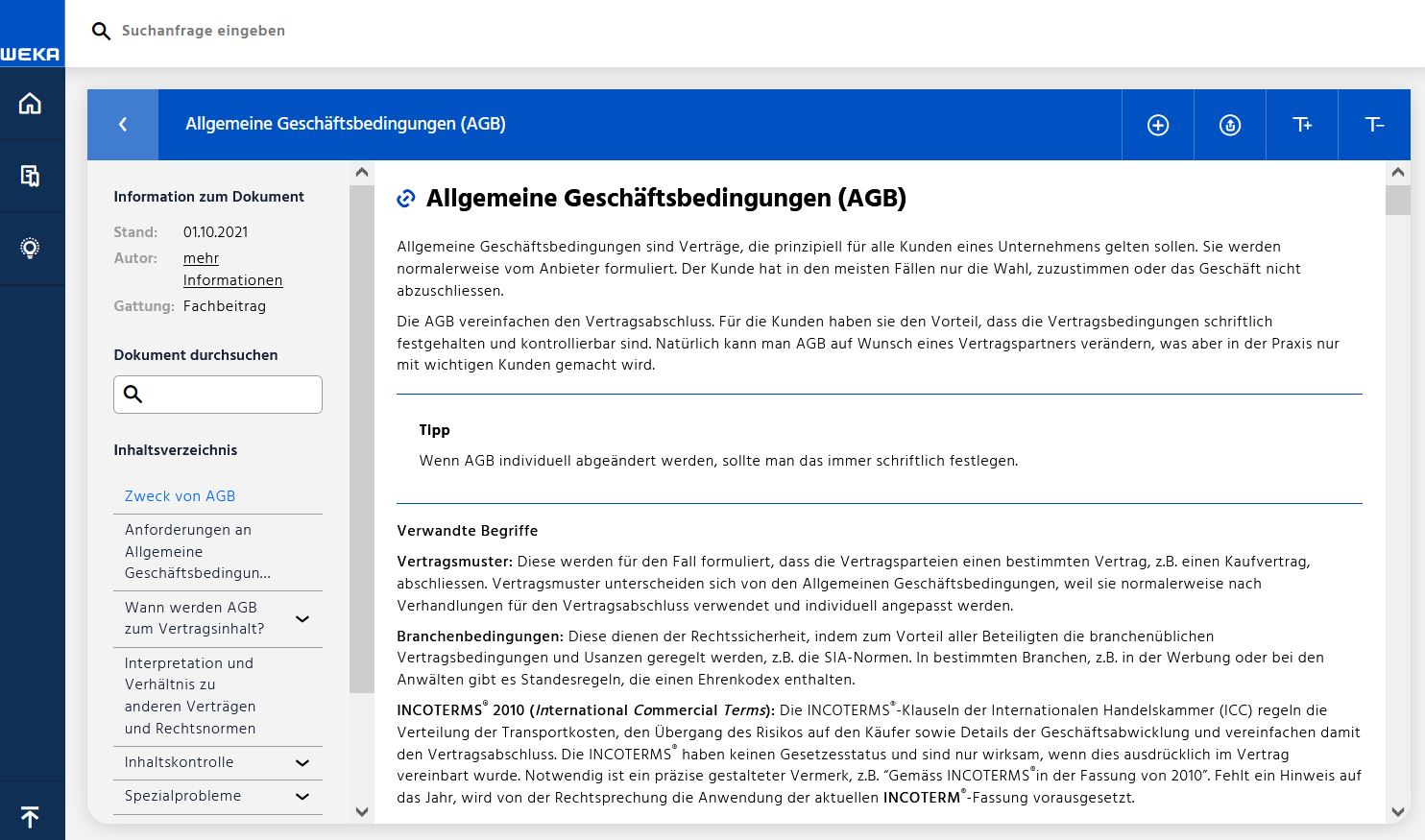Screen dimensions: 1425x840
Task: Decrease text size with T- button
Action: click(x=1374, y=125)
